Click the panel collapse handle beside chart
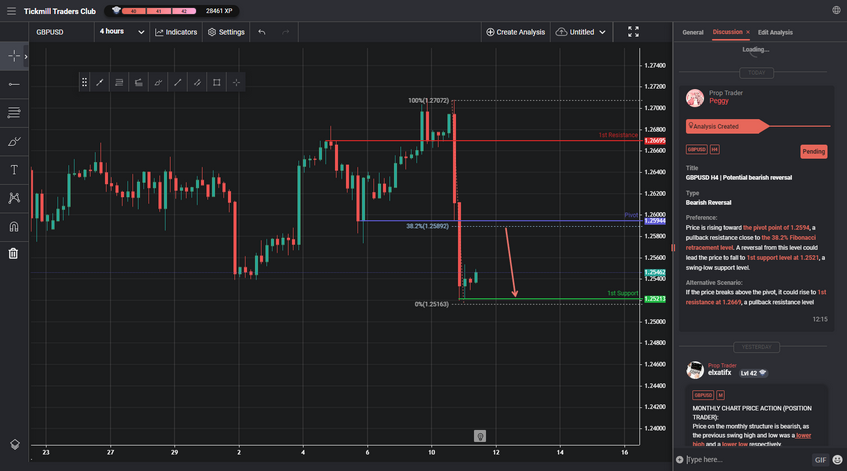 coord(673,248)
